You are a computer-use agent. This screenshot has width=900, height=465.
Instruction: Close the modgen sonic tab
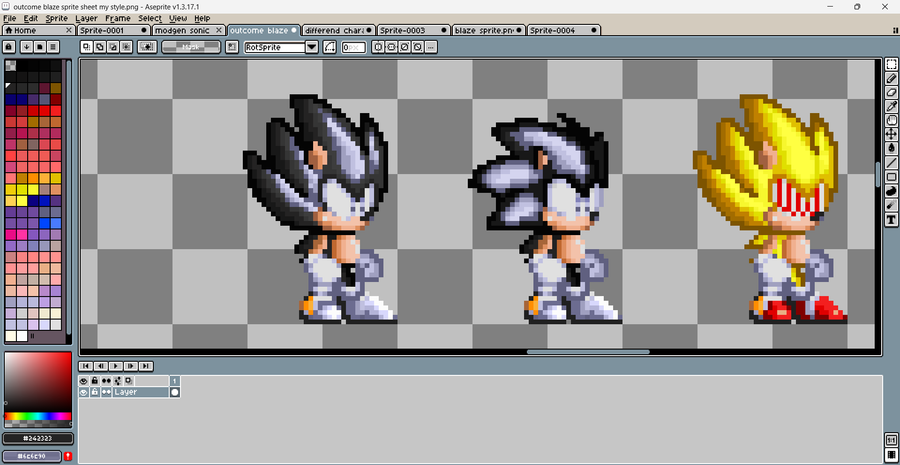219,30
